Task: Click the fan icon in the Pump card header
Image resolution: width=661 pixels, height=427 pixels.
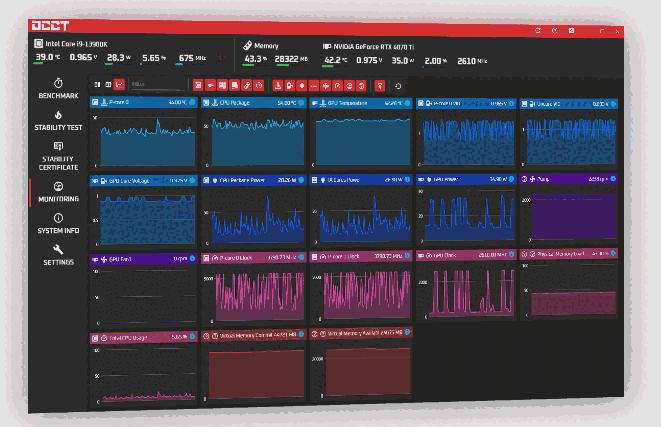Action: click(532, 179)
